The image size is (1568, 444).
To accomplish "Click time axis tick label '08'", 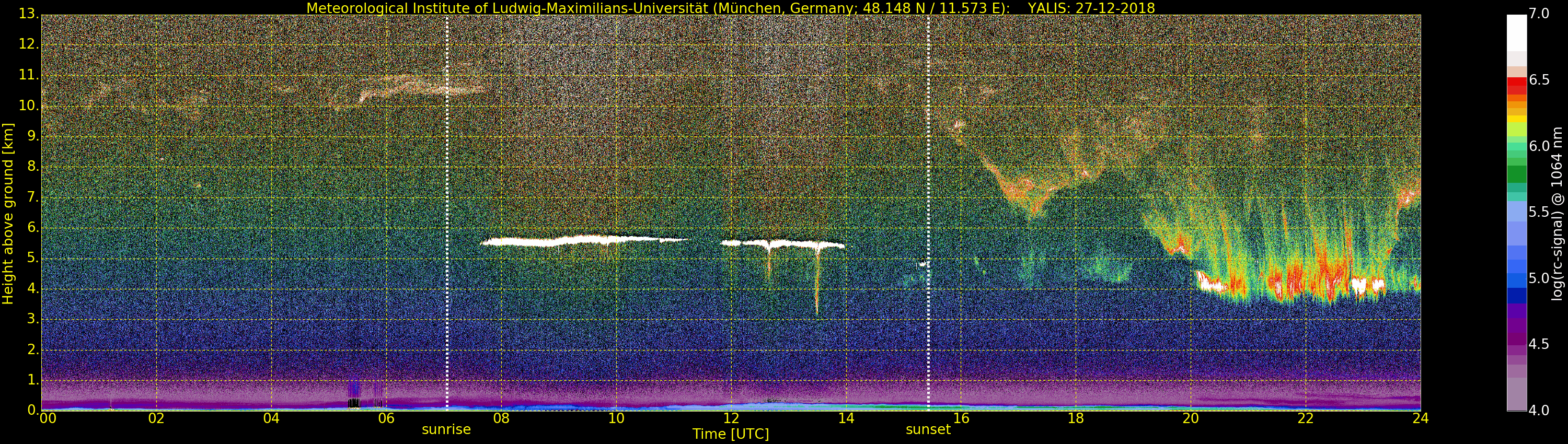I will tap(501, 418).
